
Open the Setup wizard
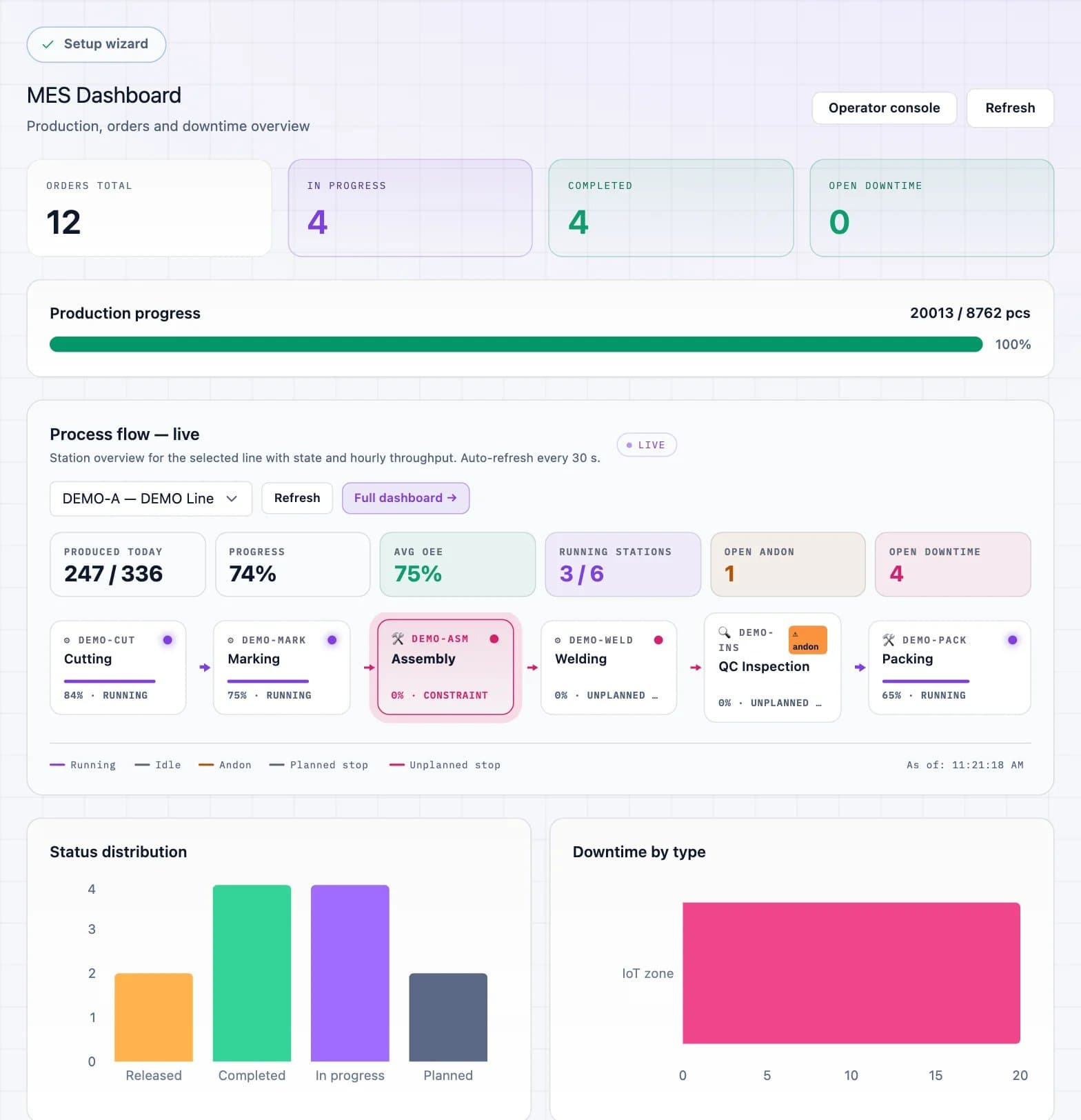coord(97,44)
